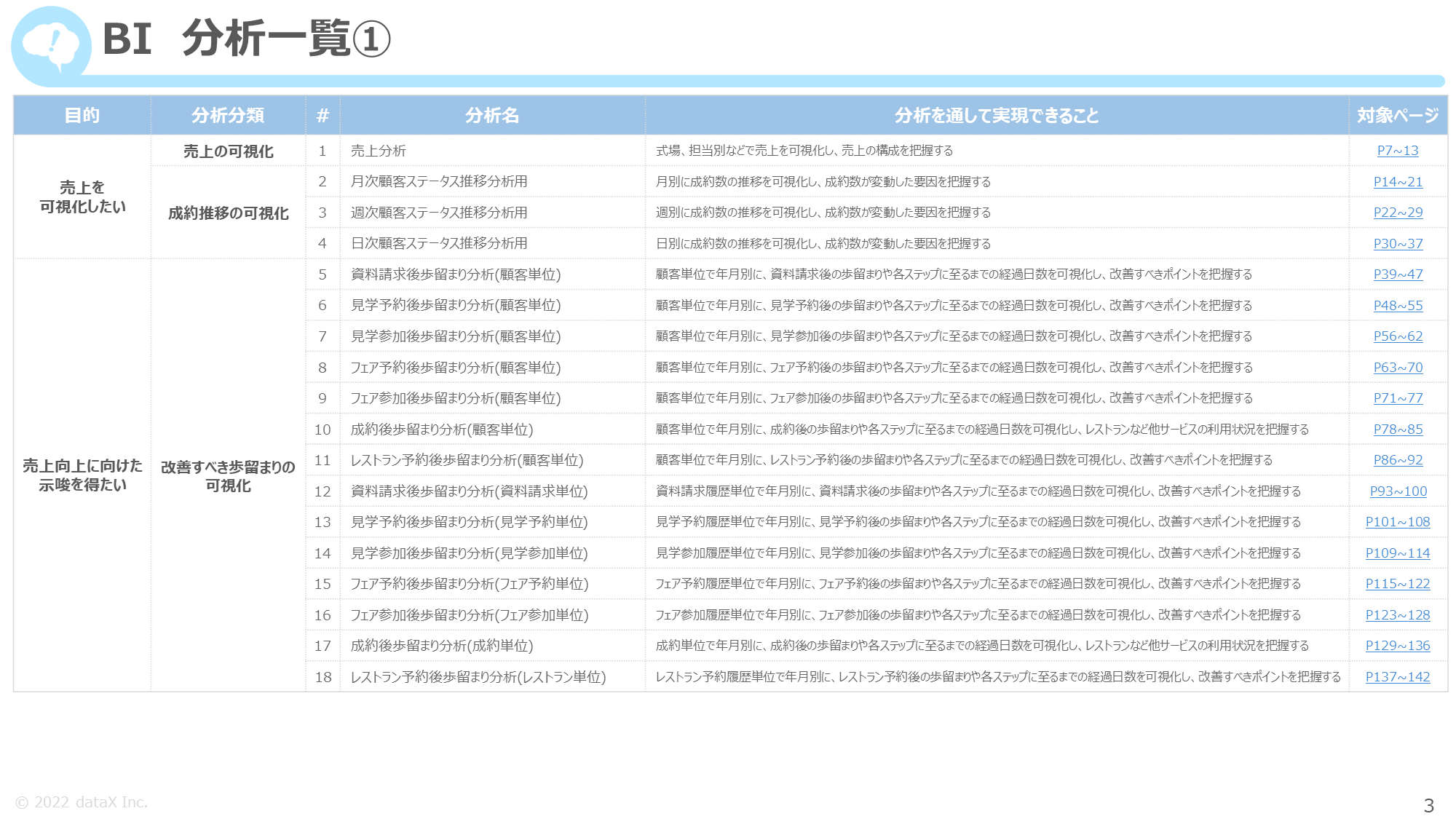Click 成約後歩留まり分析(成約単位) cell
1456x819 pixels.
[x=493, y=646]
